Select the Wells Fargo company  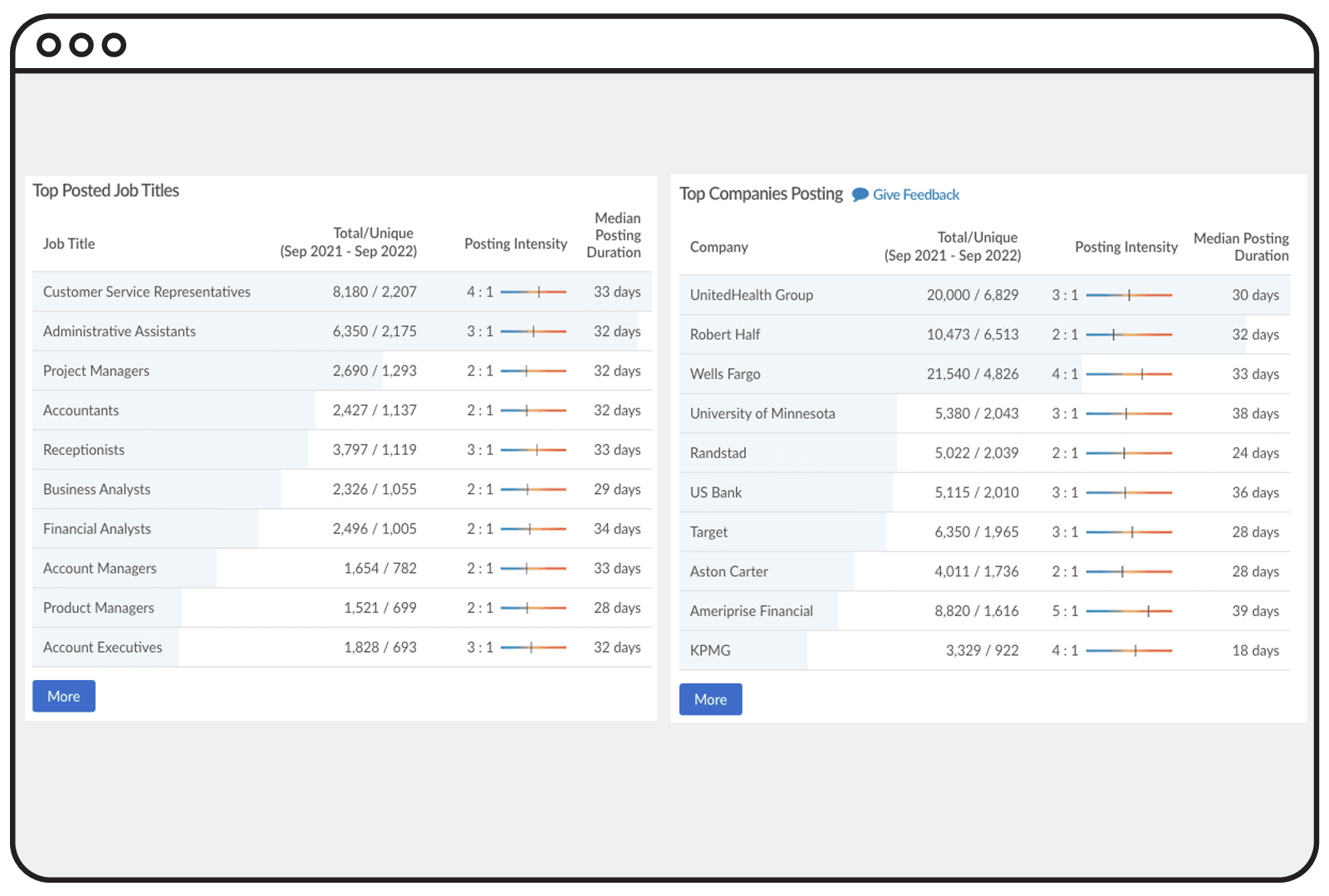coord(725,374)
